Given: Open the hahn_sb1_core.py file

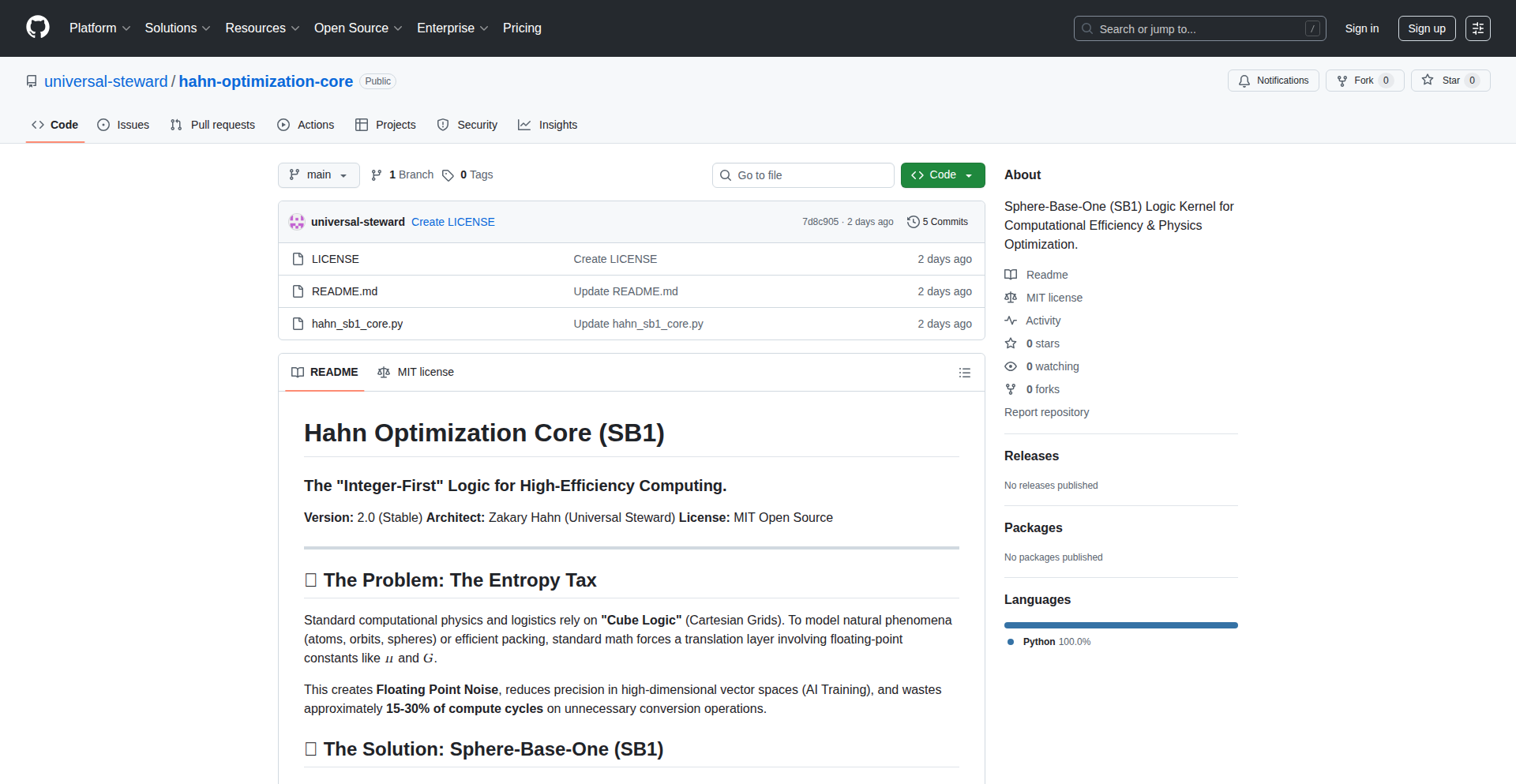Looking at the screenshot, I should point(357,324).
